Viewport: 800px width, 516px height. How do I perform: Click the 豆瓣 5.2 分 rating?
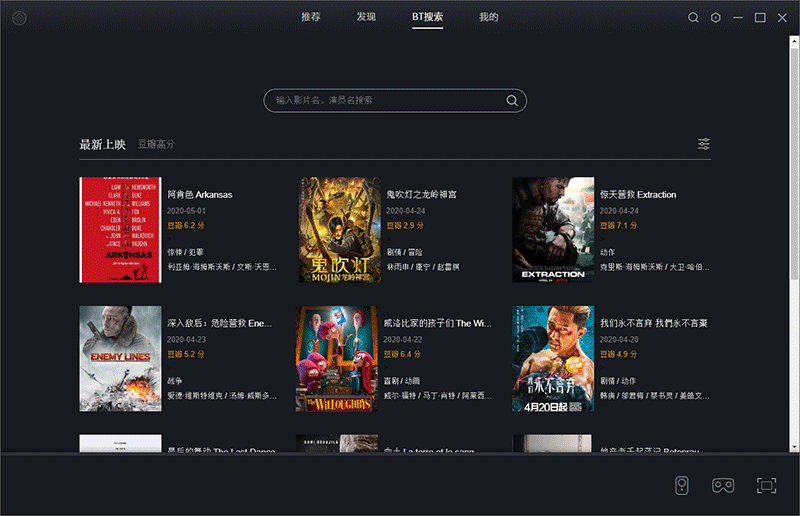[186, 354]
